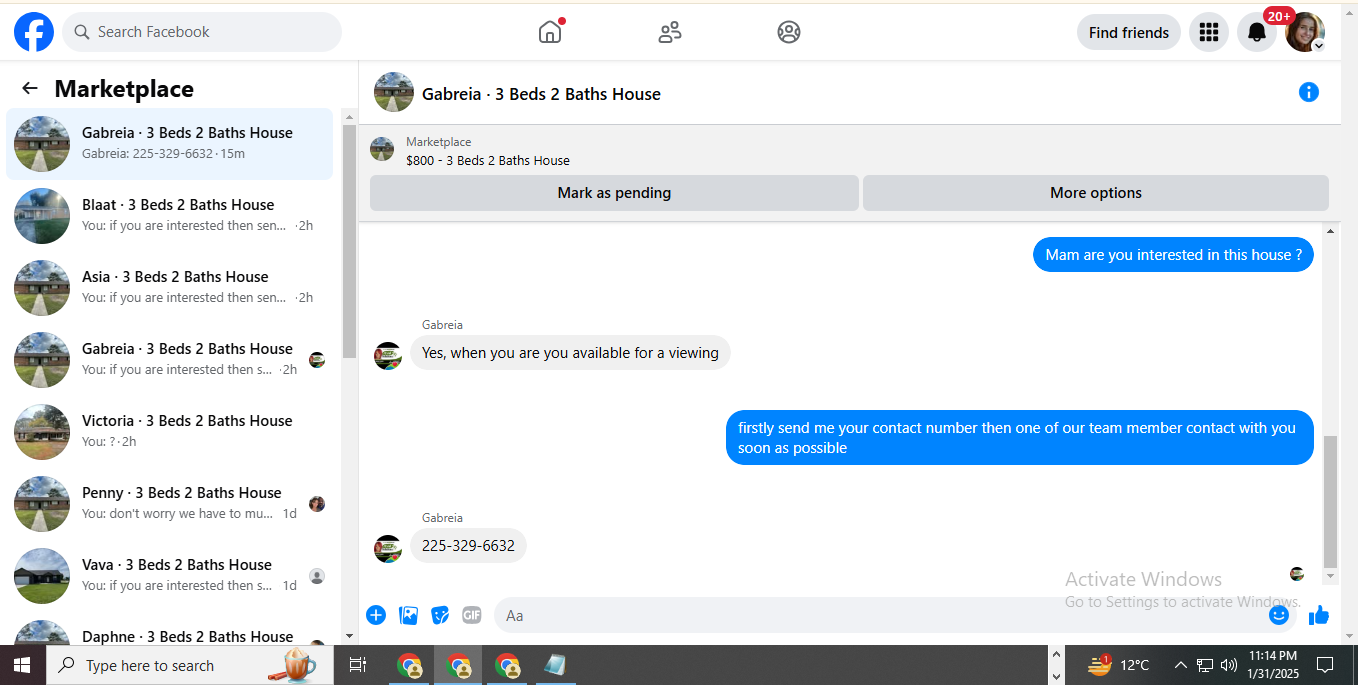Click the Facebook logo icon
Viewport: 1358px width, 685px height.
click(x=34, y=32)
